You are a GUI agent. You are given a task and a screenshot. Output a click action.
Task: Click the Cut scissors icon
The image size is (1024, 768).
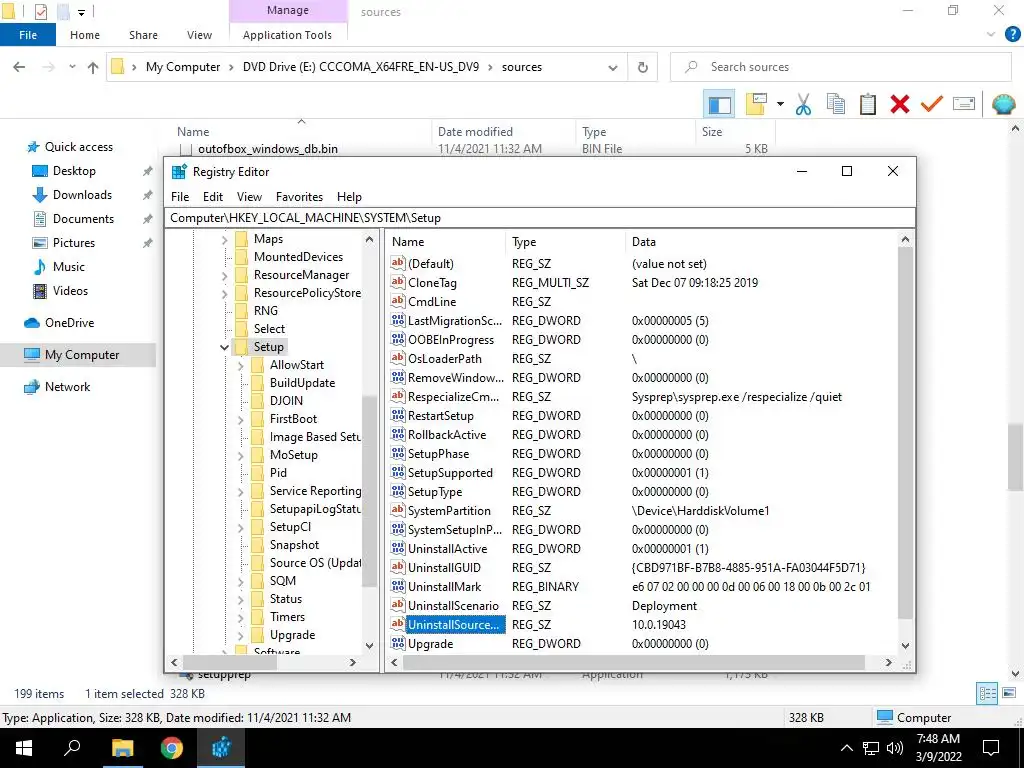tap(803, 104)
